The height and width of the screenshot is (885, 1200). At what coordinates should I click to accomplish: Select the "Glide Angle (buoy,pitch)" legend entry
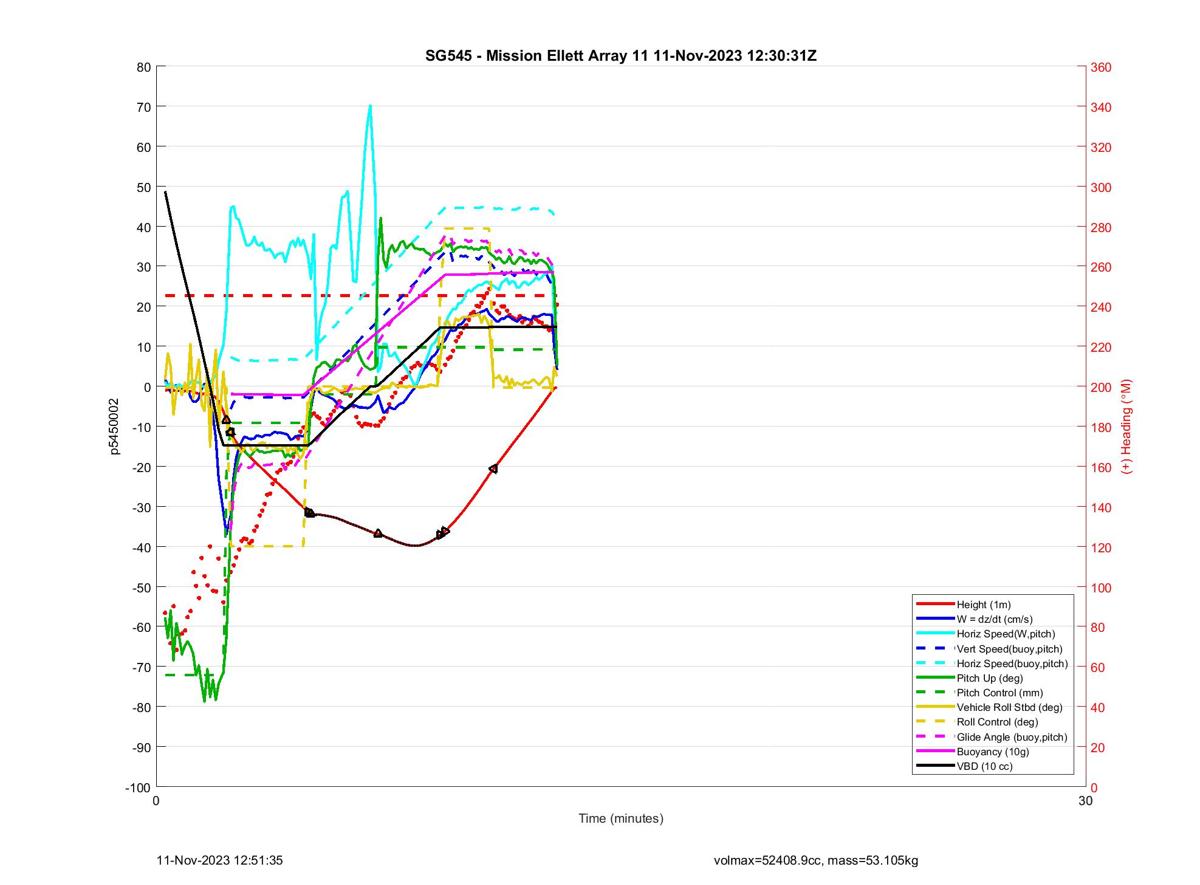[x=1012, y=736]
